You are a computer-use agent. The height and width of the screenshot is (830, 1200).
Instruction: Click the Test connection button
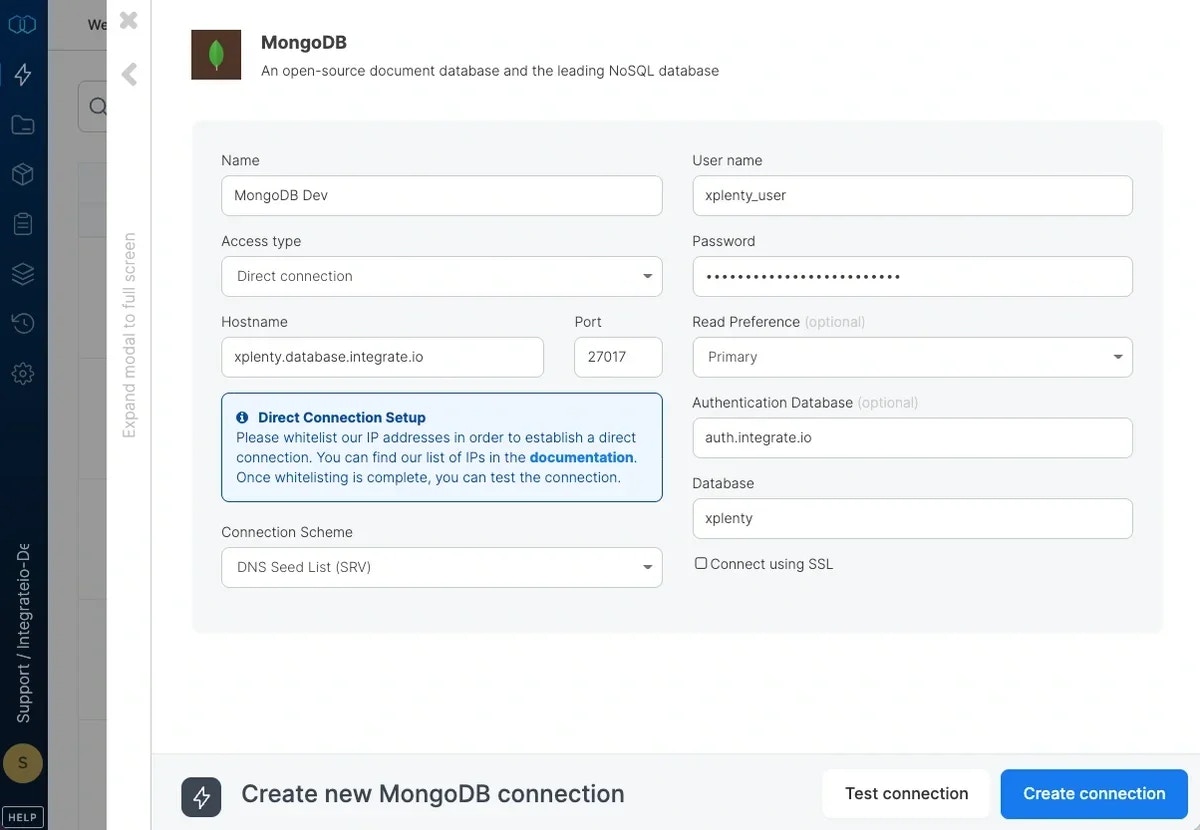(905, 793)
